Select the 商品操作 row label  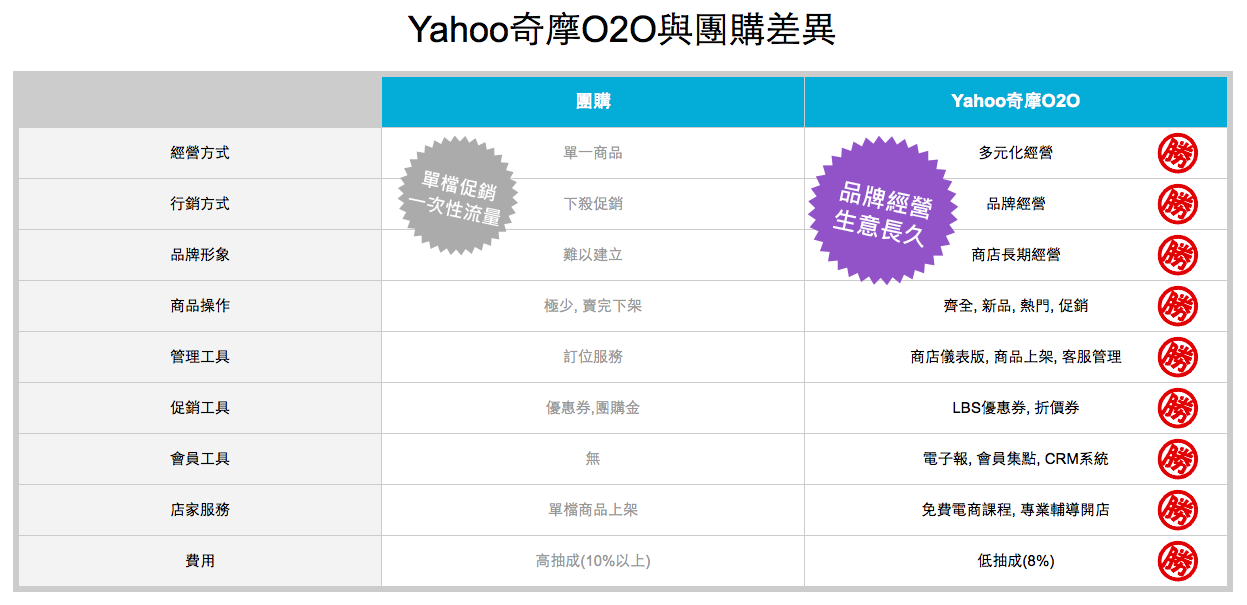(200, 306)
